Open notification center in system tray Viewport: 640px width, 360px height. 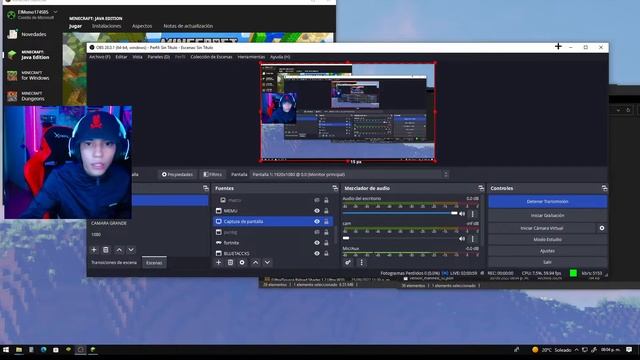point(629,350)
